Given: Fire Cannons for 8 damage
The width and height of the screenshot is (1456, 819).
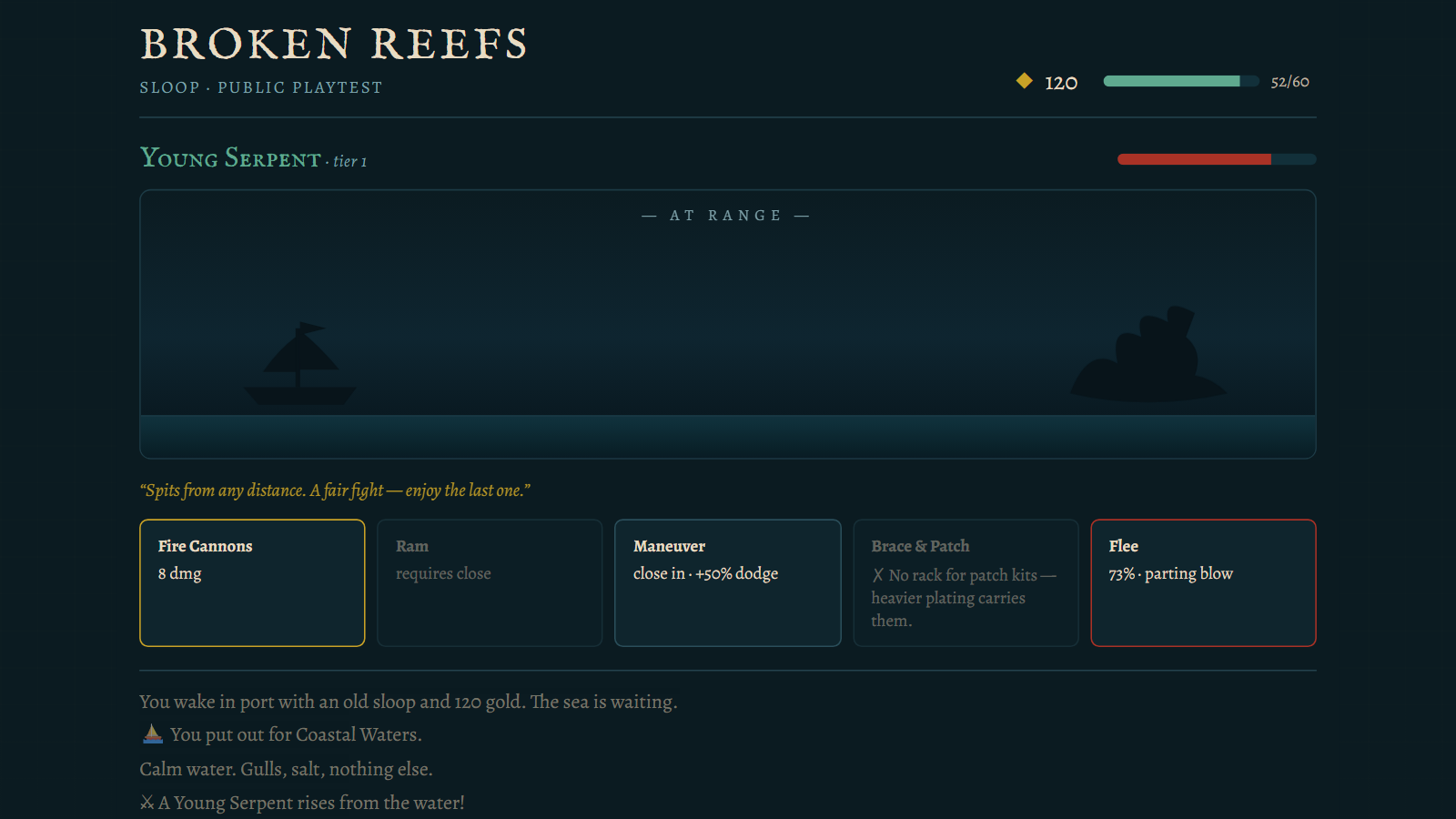Looking at the screenshot, I should click(x=252, y=582).
